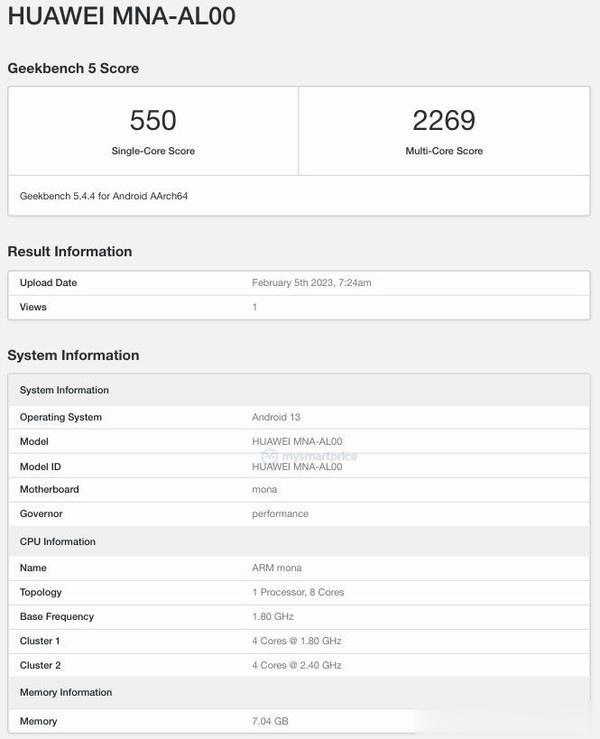600x739 pixels.
Task: Click the System Information table header row
Action: (299, 390)
